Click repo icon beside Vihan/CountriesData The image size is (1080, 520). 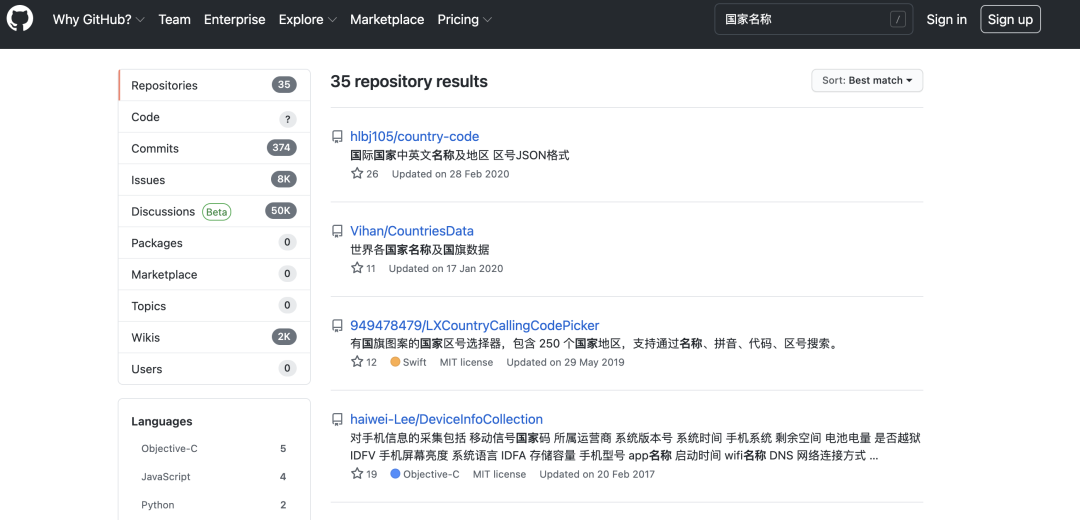coord(338,231)
